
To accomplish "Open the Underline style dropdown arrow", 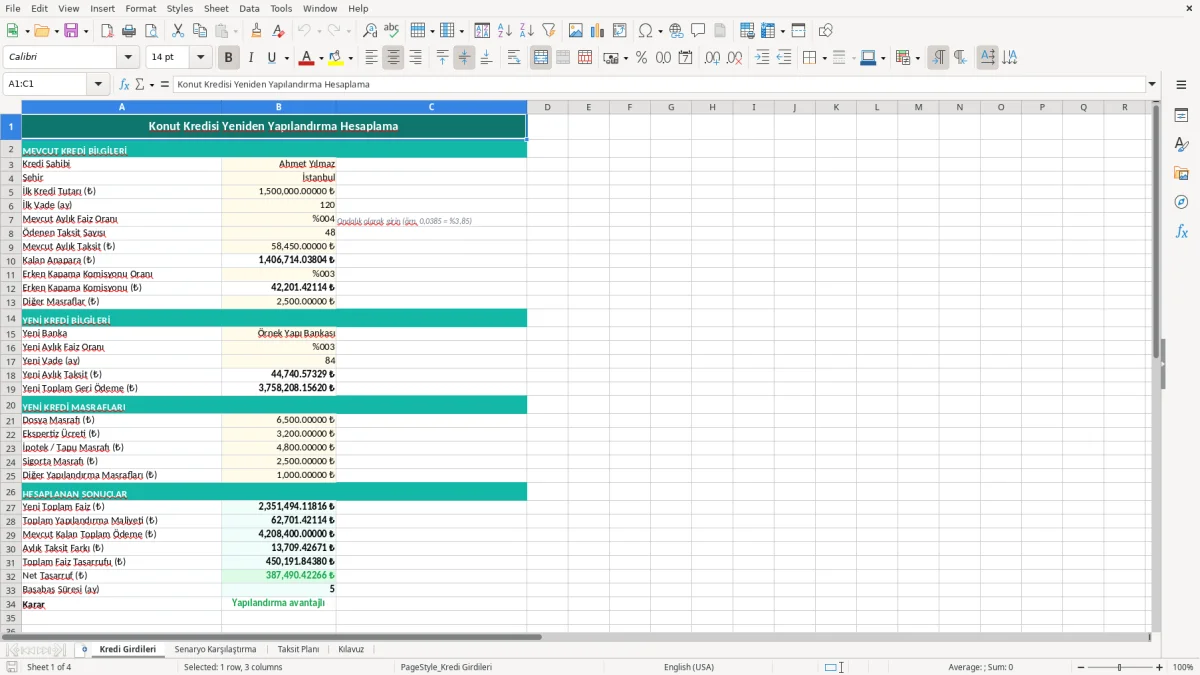I will tap(286, 58).
